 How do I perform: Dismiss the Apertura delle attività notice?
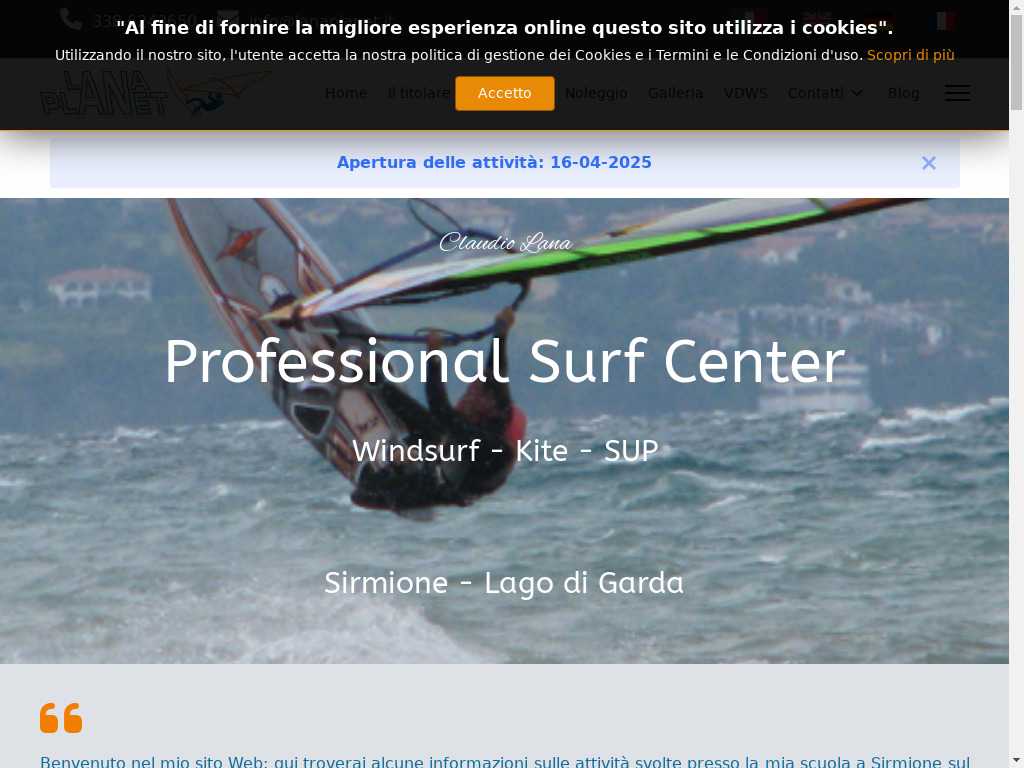(929, 163)
